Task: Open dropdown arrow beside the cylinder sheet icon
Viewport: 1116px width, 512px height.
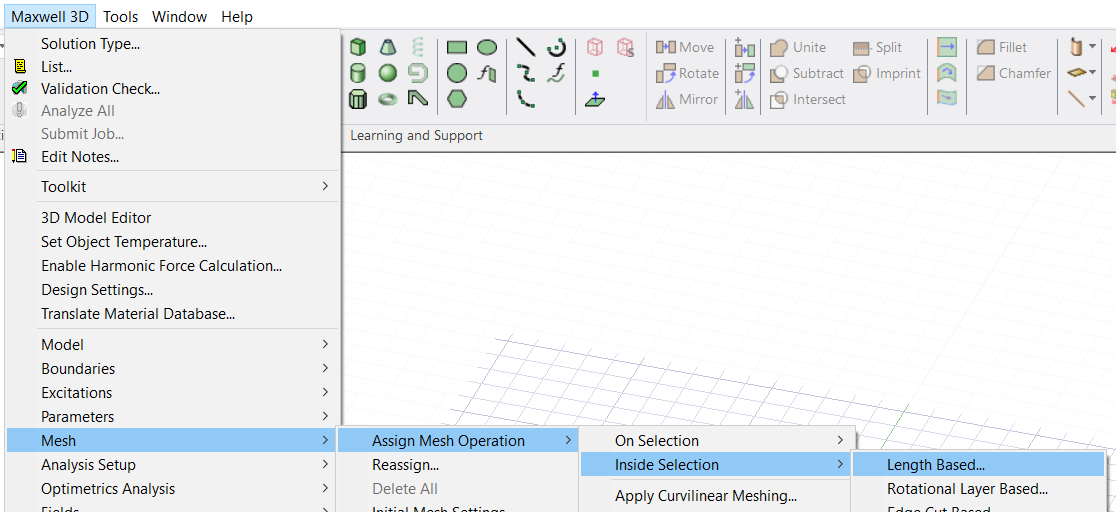Action: click(x=1093, y=48)
